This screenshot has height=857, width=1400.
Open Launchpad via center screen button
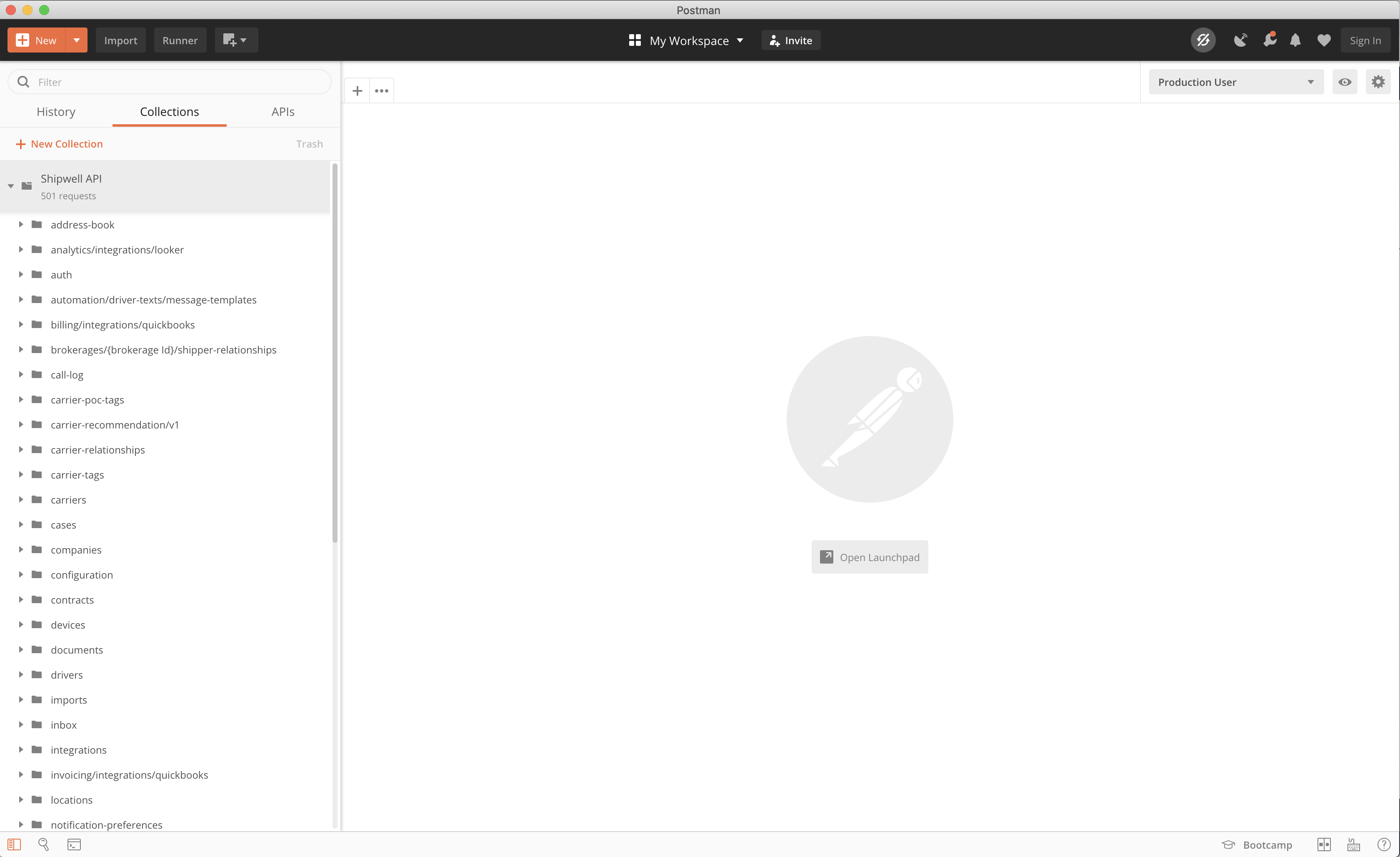[870, 557]
